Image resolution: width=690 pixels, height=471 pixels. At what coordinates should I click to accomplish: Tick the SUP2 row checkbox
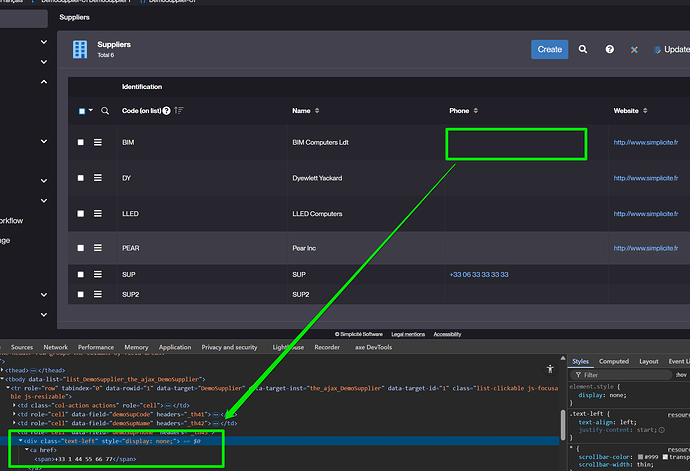pyautogui.click(x=81, y=295)
